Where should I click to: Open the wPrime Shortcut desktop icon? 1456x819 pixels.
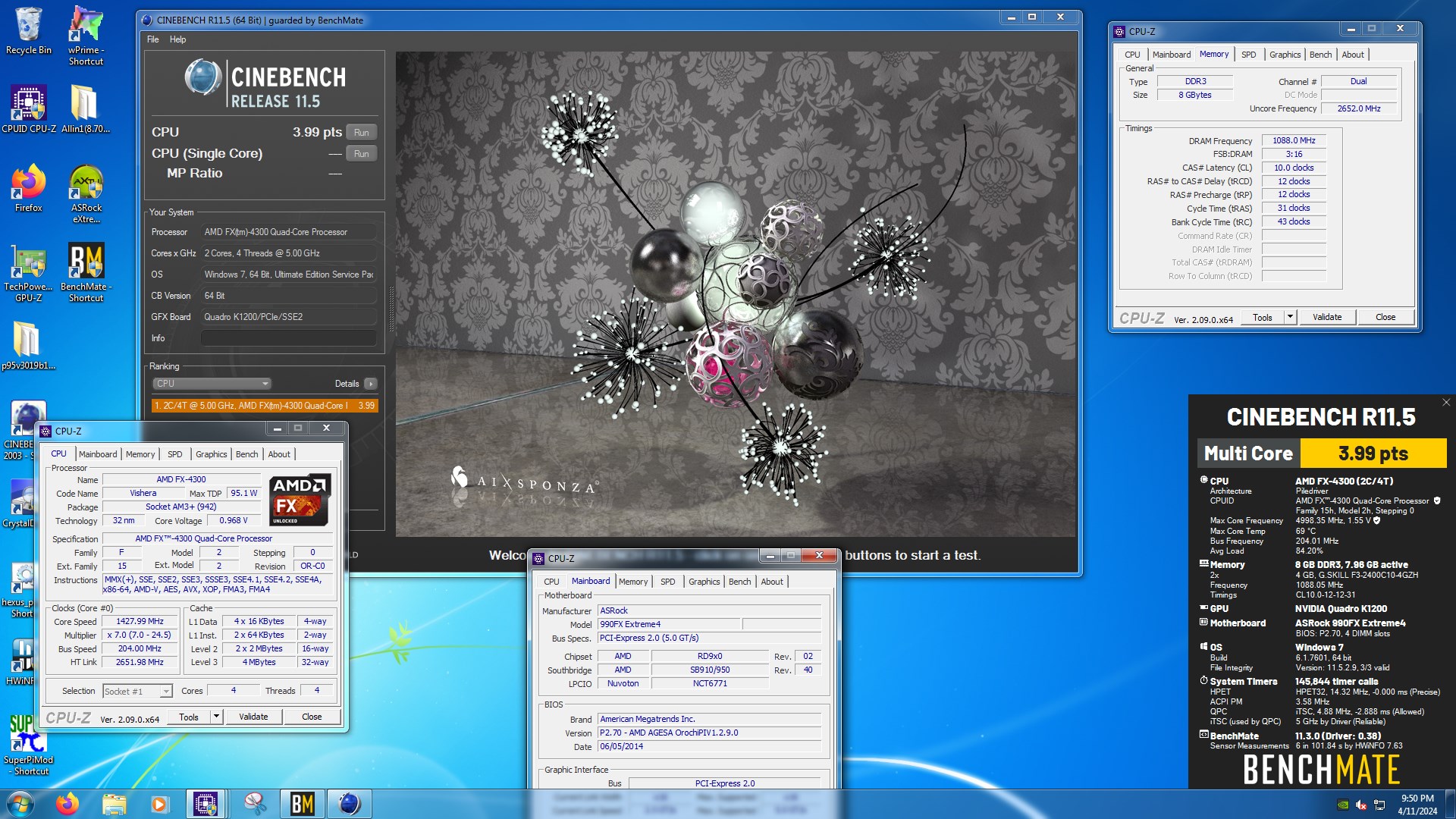(x=86, y=36)
